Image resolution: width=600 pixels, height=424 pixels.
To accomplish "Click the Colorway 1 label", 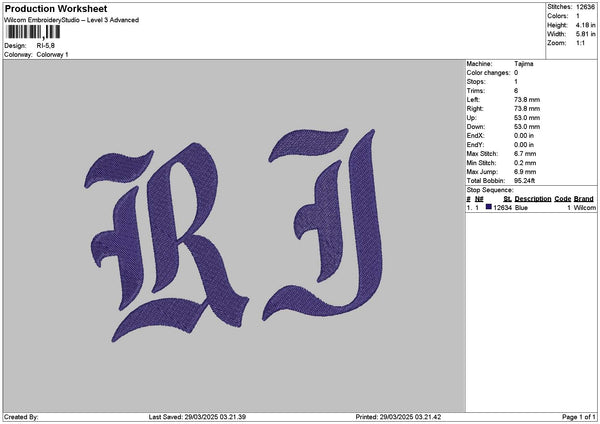I will pos(52,54).
